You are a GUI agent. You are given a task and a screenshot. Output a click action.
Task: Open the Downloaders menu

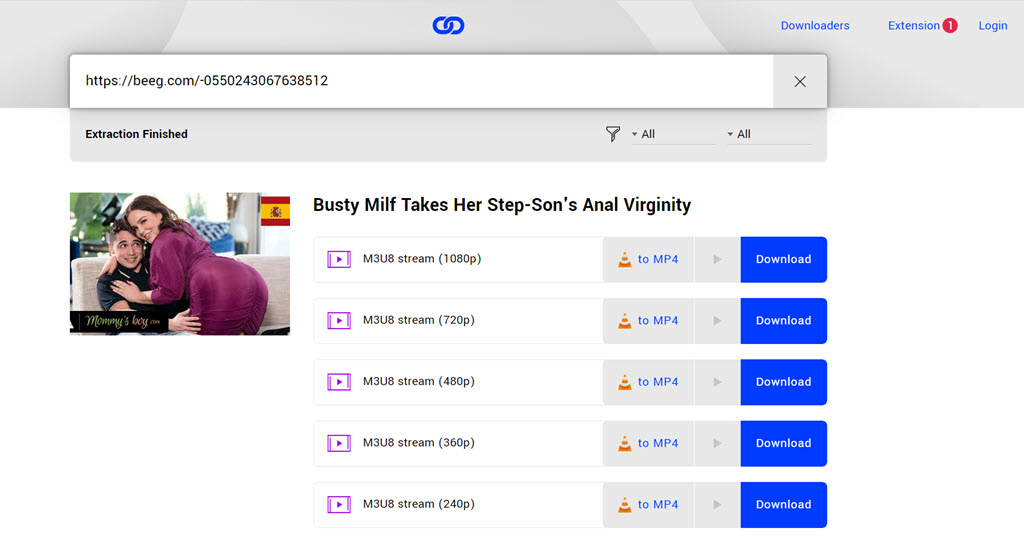click(x=815, y=25)
